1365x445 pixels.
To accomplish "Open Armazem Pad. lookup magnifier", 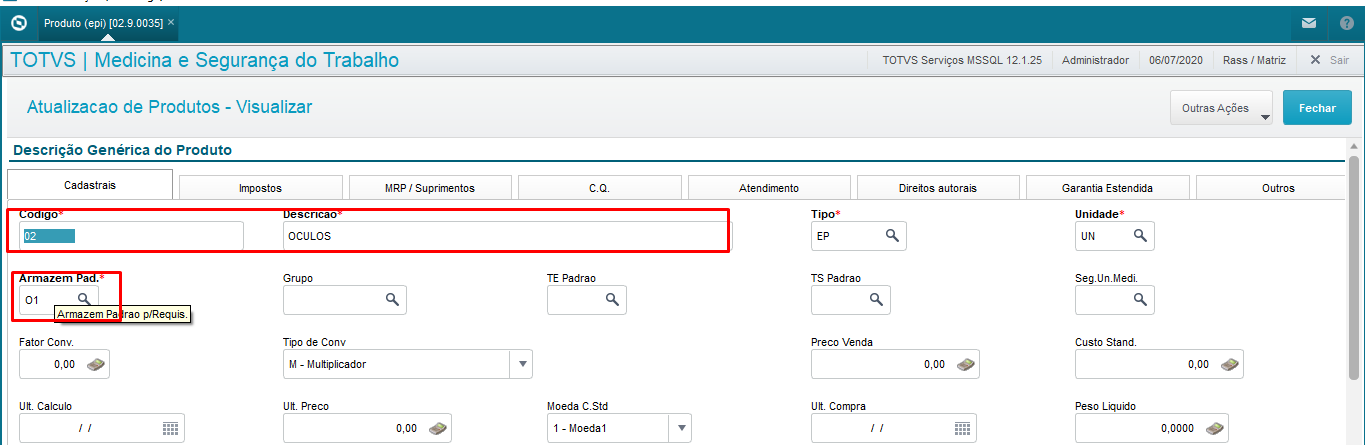I will tap(84, 299).
